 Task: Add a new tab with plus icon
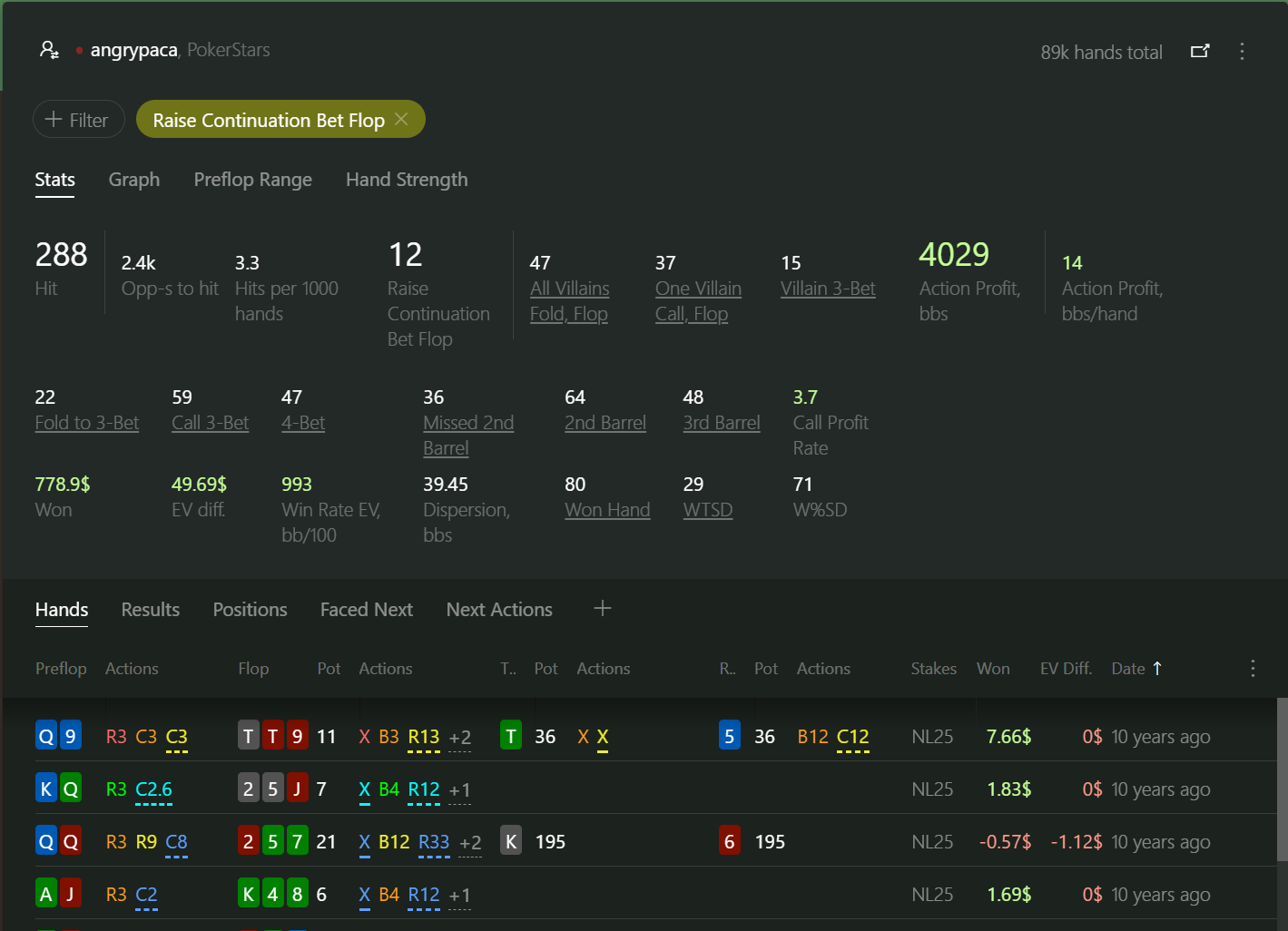[603, 609]
